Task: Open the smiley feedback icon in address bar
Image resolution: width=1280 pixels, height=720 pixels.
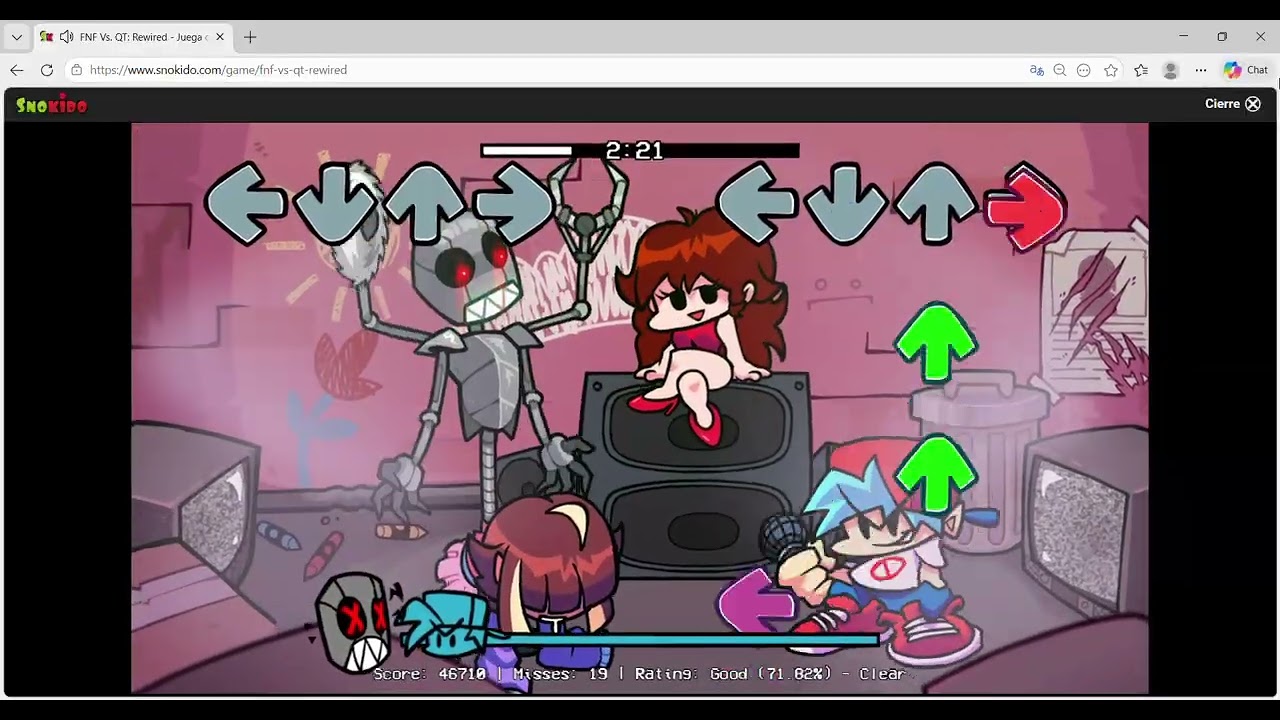Action: coord(1084,70)
